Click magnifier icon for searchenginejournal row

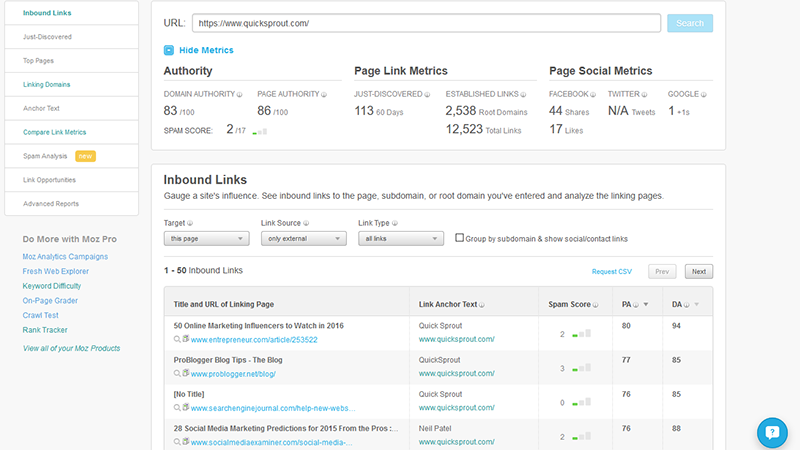[177, 408]
